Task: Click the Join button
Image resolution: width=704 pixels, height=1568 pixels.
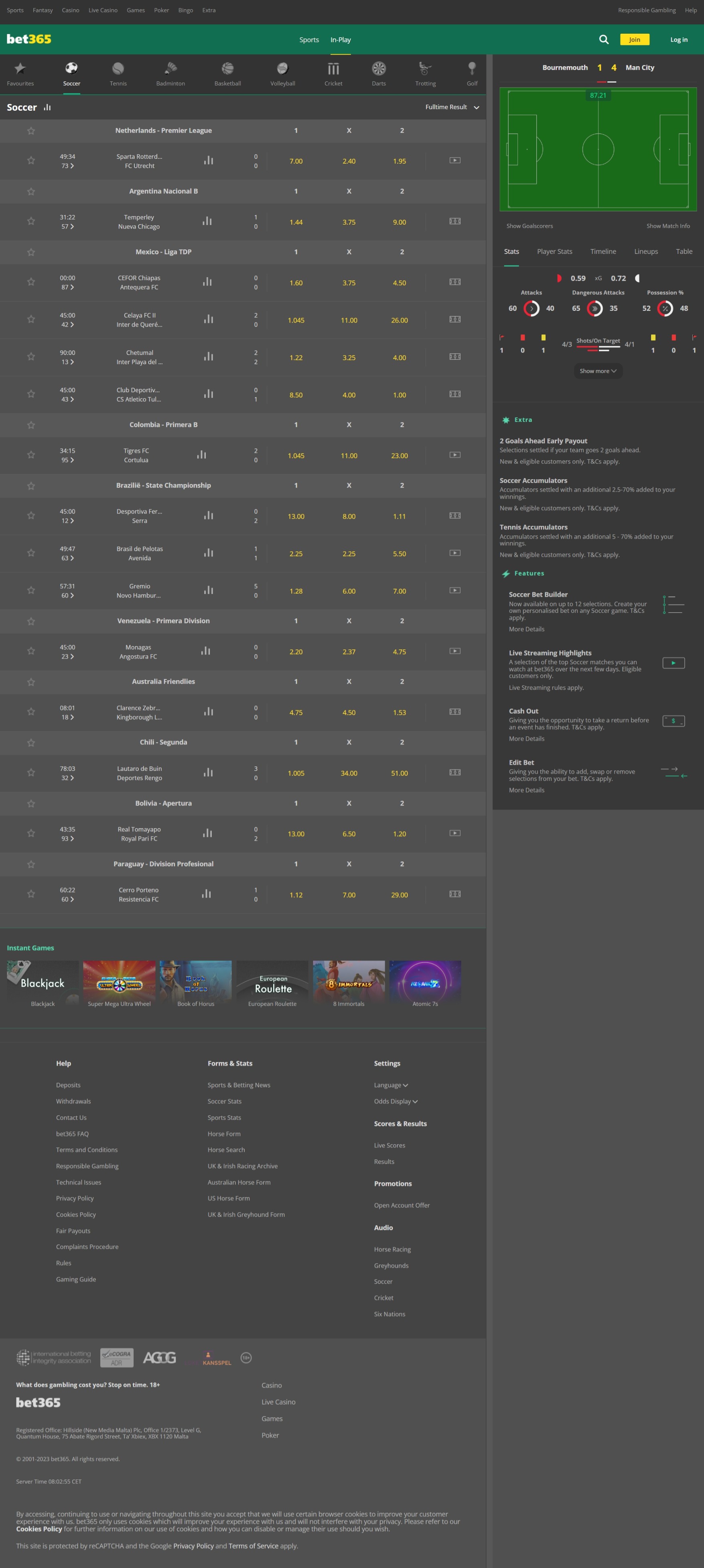Action: pos(634,39)
